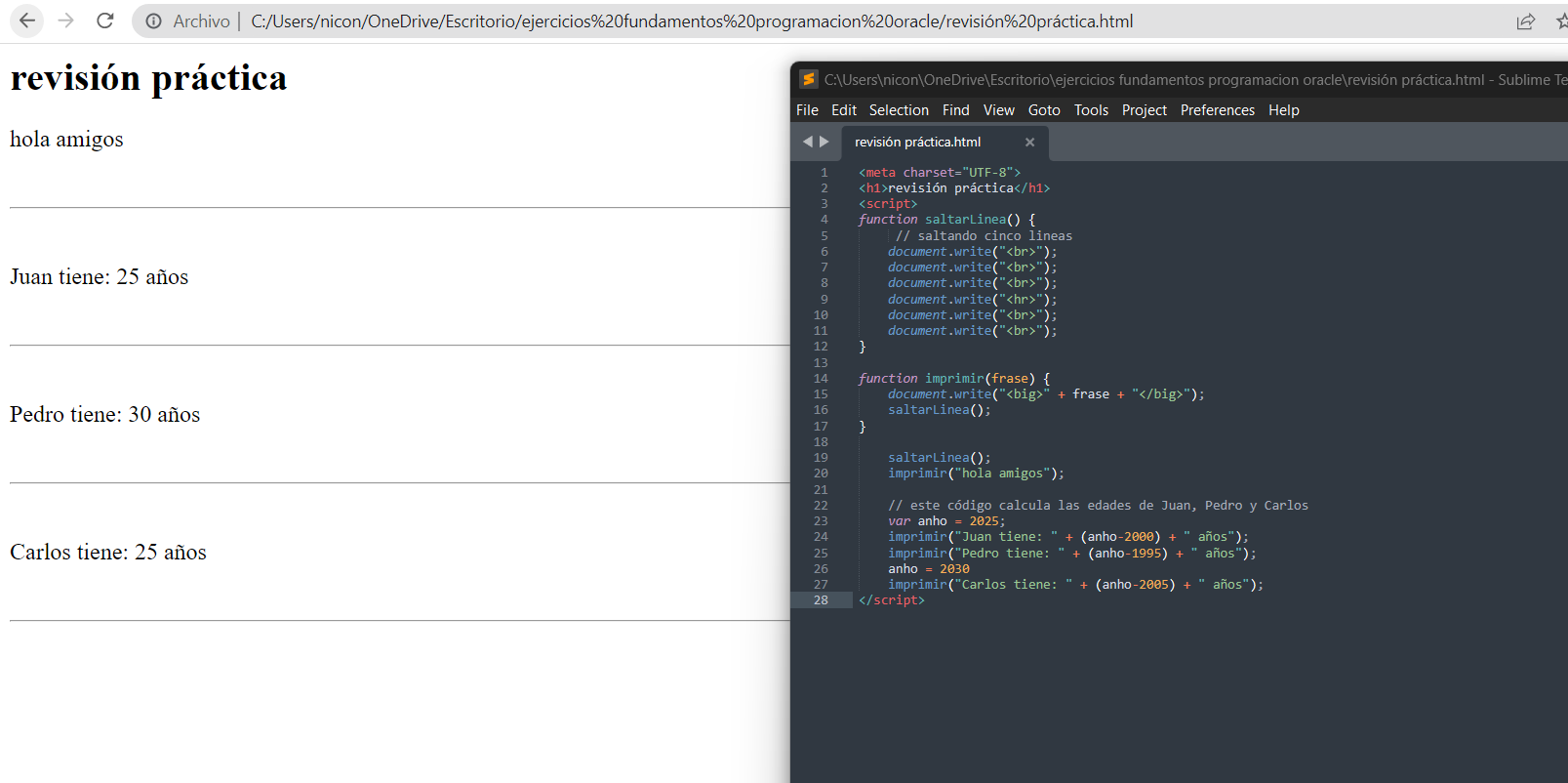Click line number 28 in the gutter

pyautogui.click(x=821, y=600)
